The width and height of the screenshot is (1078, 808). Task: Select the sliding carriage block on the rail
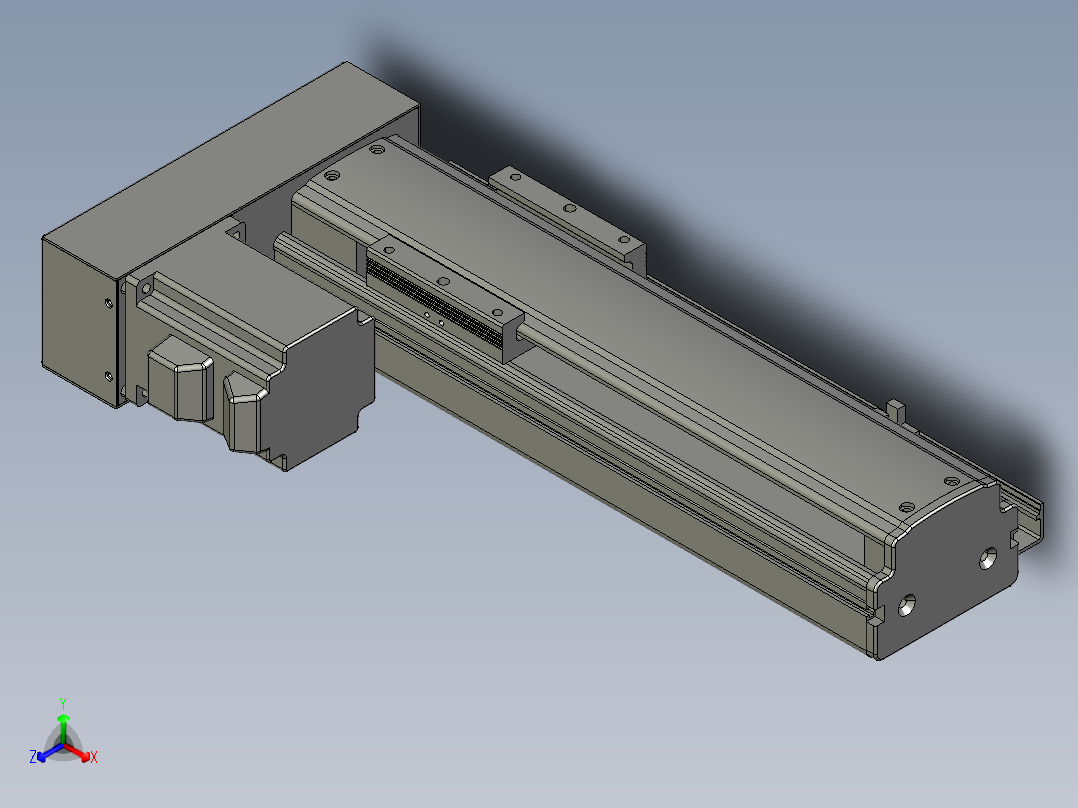click(447, 299)
